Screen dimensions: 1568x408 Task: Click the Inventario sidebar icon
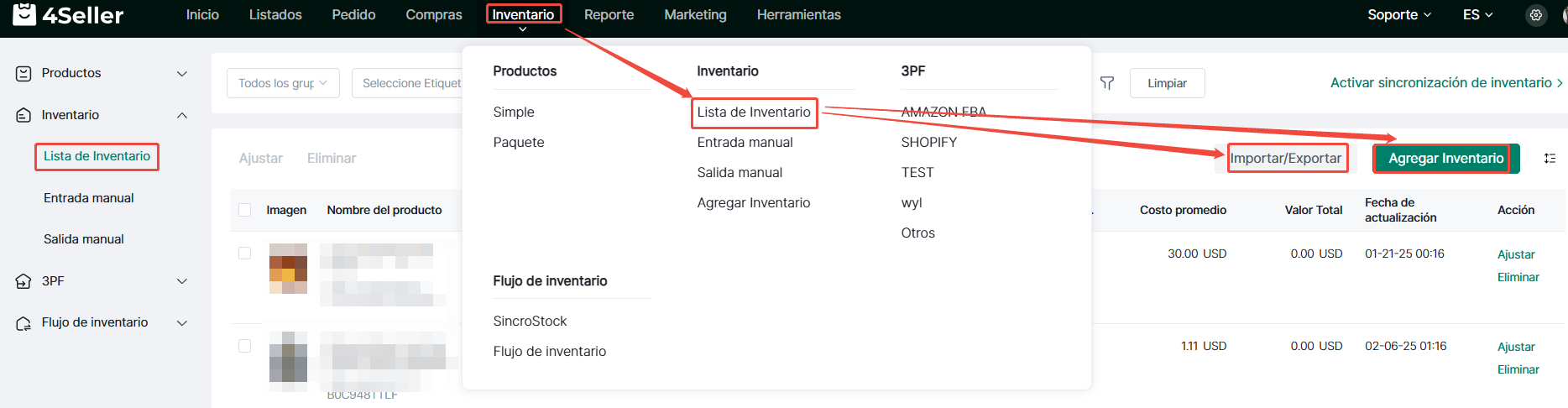[24, 115]
